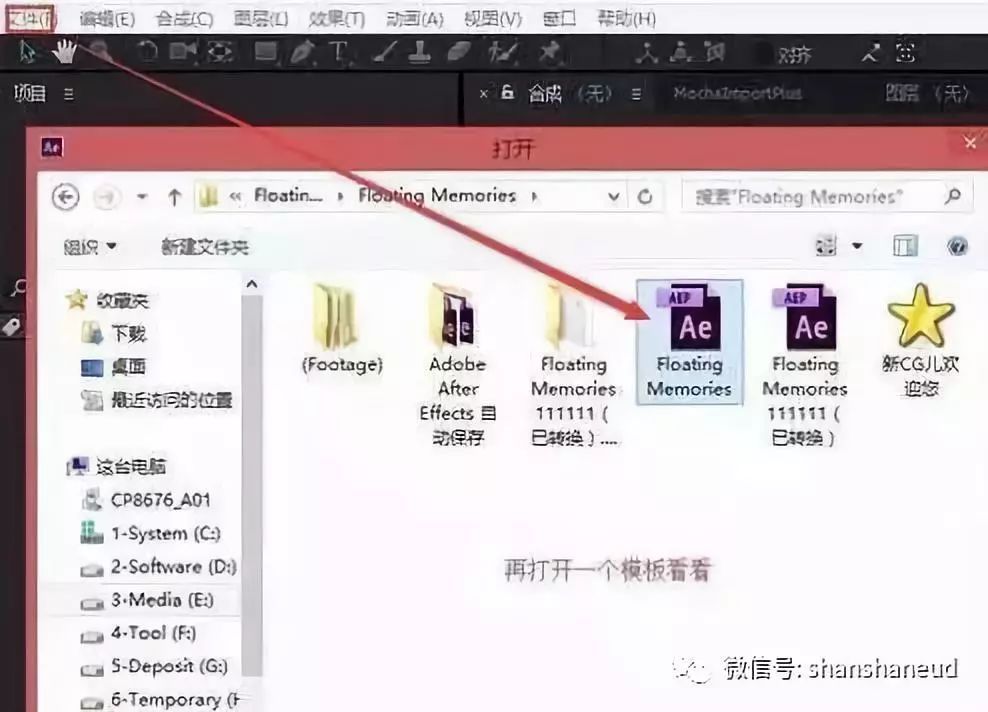The height and width of the screenshot is (712, 988).
Task: Select the Eraser tool
Action: click(x=460, y=52)
